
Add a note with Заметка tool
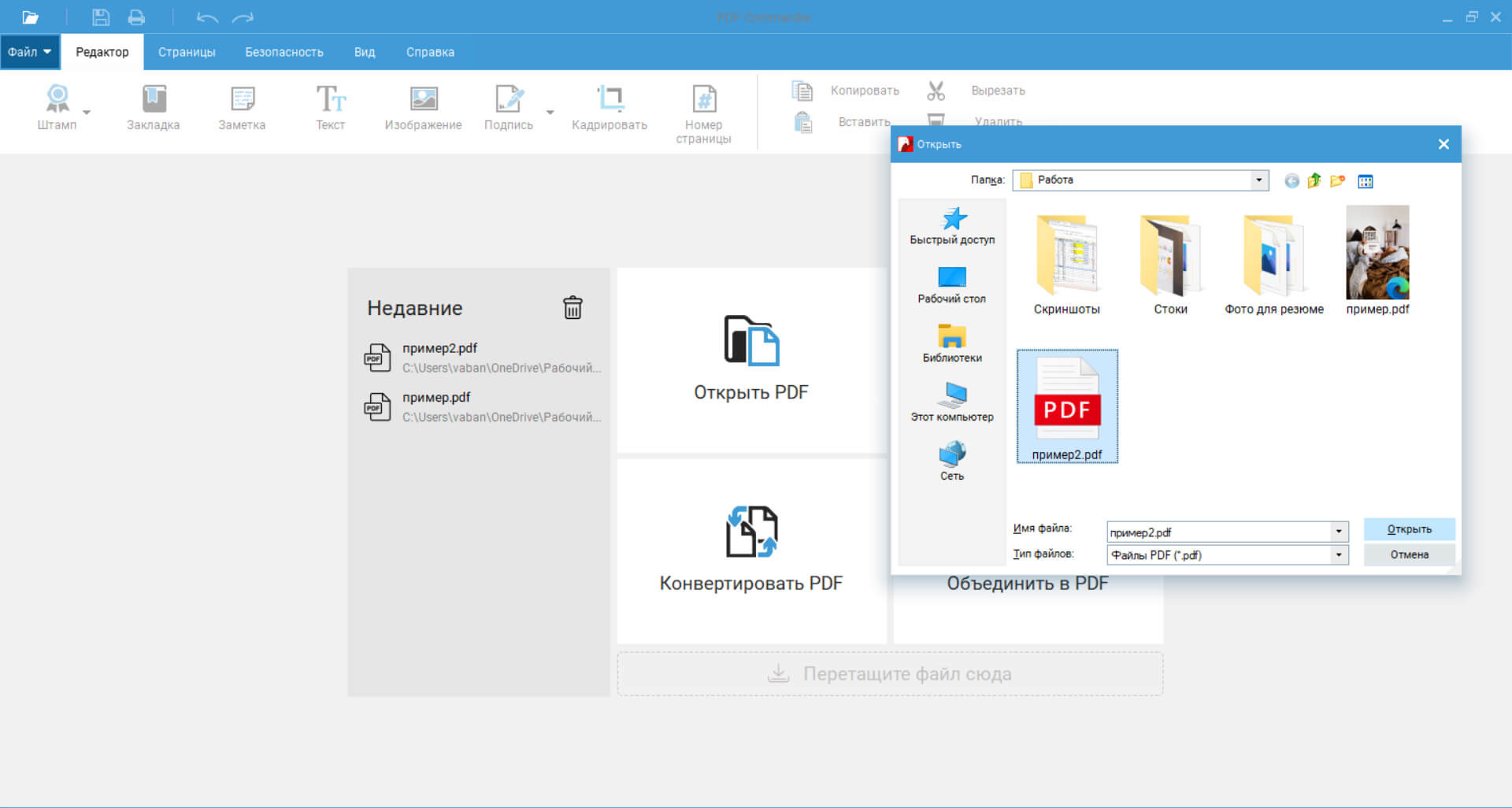[x=242, y=99]
